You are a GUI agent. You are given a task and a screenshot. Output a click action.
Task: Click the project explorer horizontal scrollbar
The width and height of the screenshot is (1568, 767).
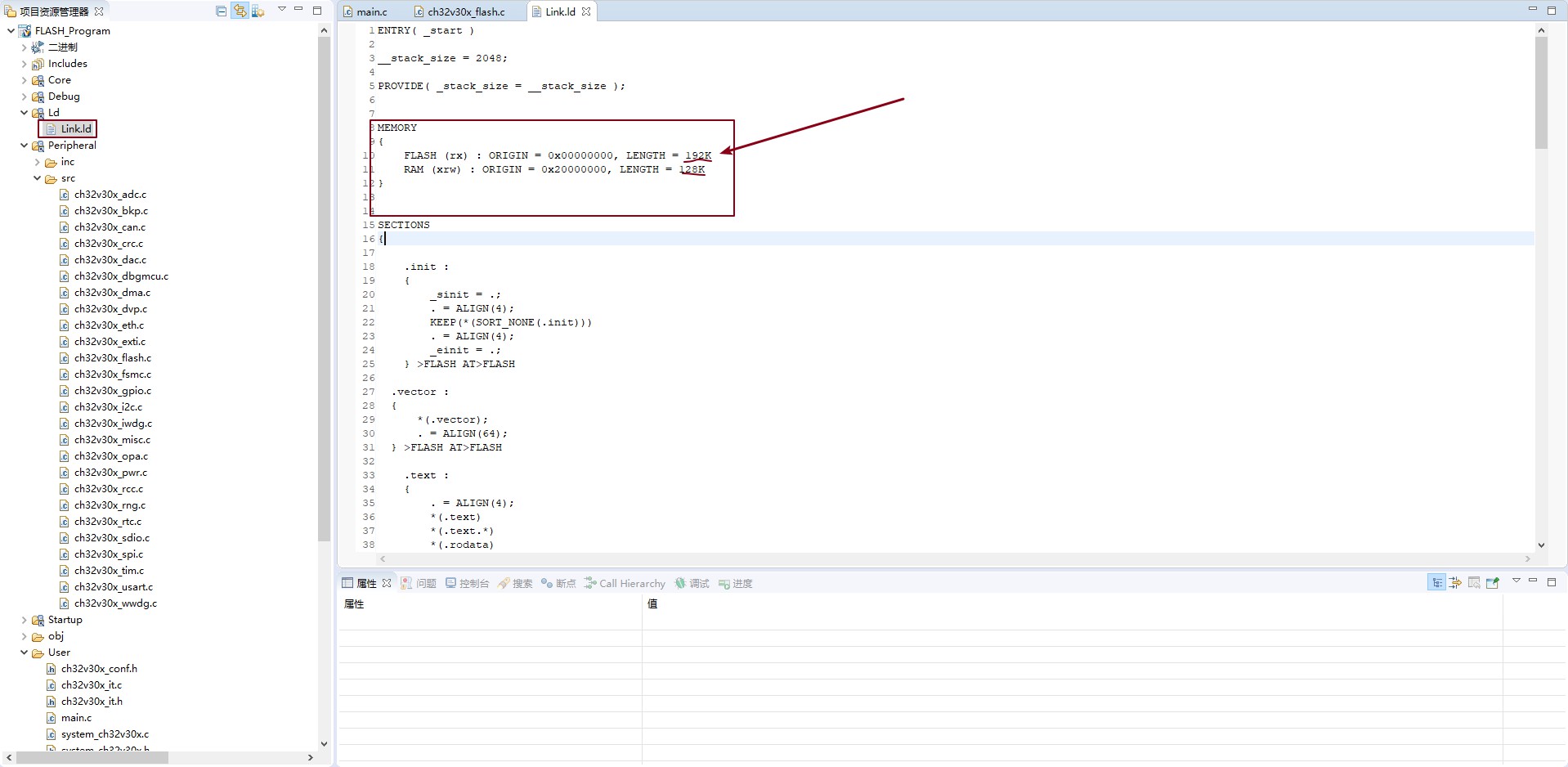tap(92, 758)
